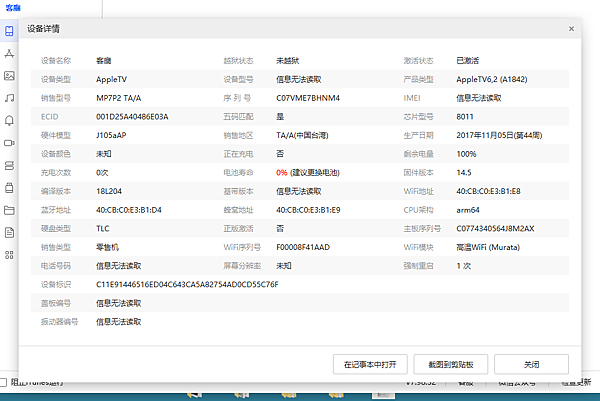This screenshot has height=401, width=600.
Task: Click the 设备详情 dialog title
Action: [43, 29]
